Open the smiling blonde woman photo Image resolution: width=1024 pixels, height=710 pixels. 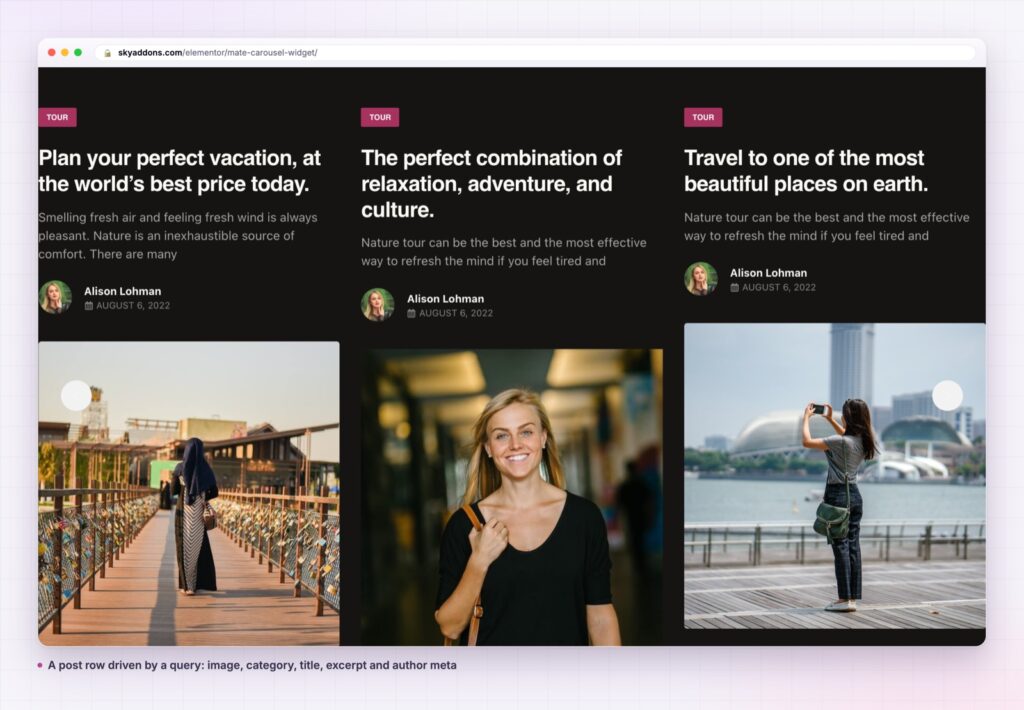pos(512,498)
